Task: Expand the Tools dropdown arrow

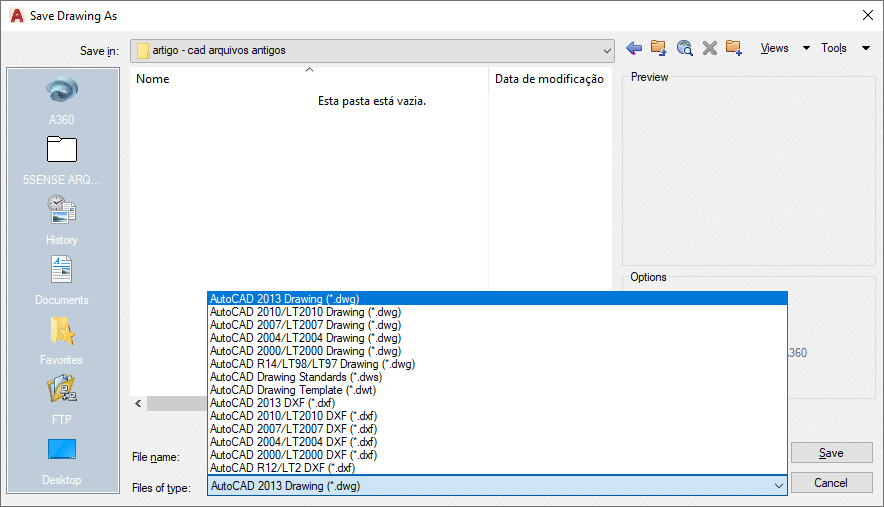Action: 866,49
